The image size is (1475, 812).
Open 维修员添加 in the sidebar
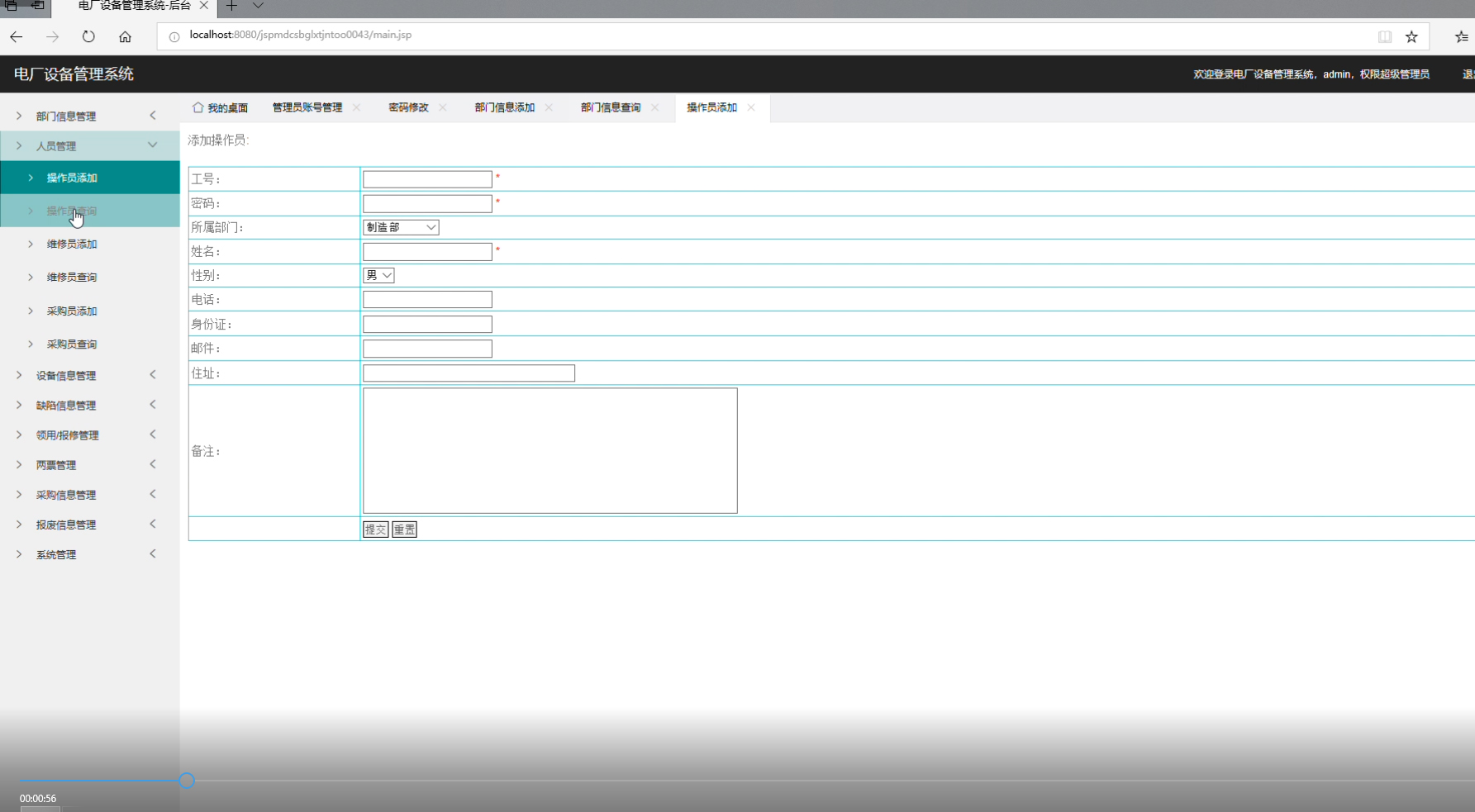(x=89, y=244)
